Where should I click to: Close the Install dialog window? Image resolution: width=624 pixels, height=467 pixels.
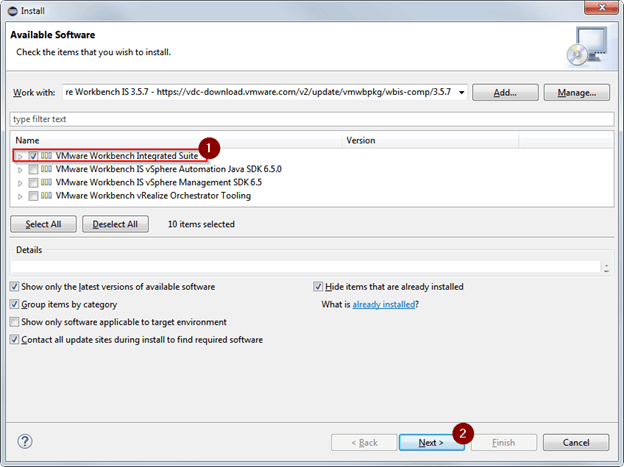pos(602,8)
